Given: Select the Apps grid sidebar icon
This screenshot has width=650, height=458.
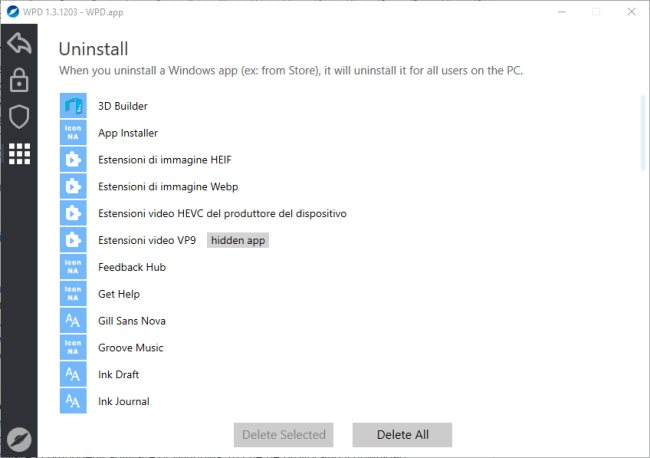Looking at the screenshot, I should [x=19, y=154].
